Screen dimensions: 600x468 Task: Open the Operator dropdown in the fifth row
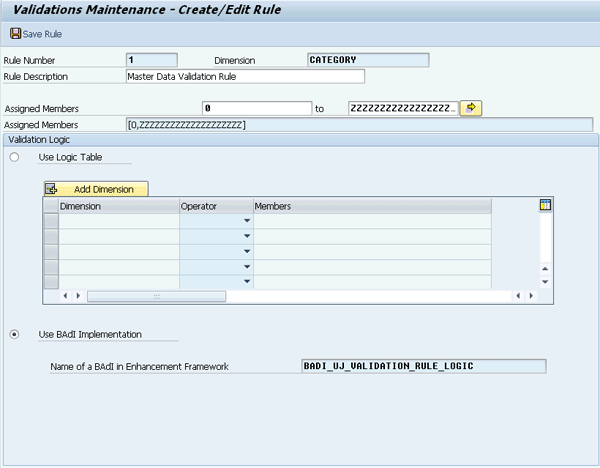point(246,281)
